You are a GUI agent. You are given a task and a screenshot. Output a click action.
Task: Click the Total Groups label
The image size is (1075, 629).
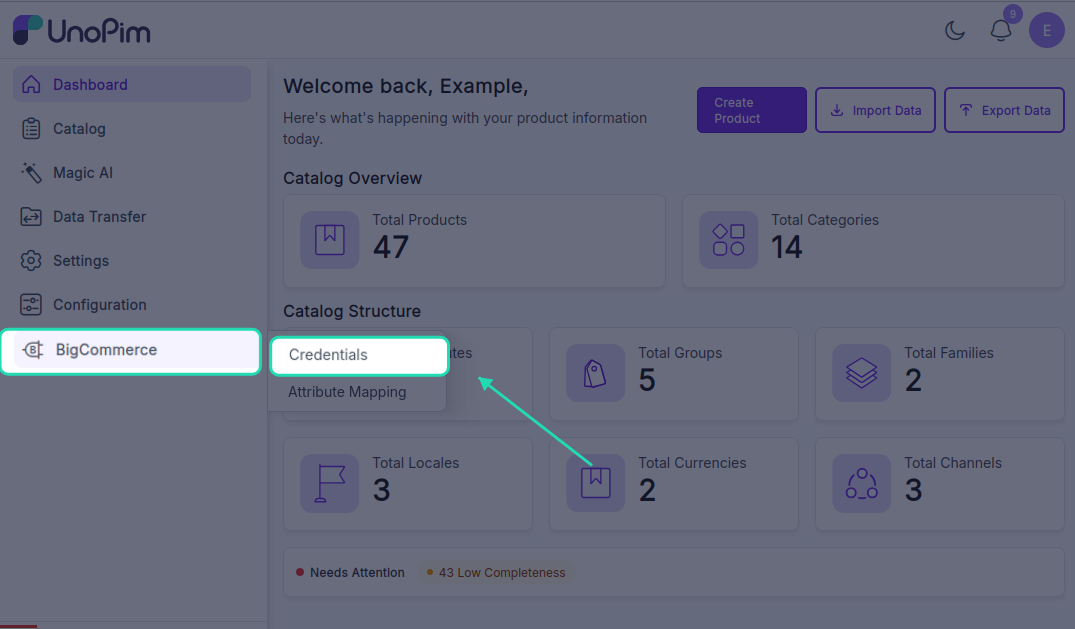pos(680,353)
